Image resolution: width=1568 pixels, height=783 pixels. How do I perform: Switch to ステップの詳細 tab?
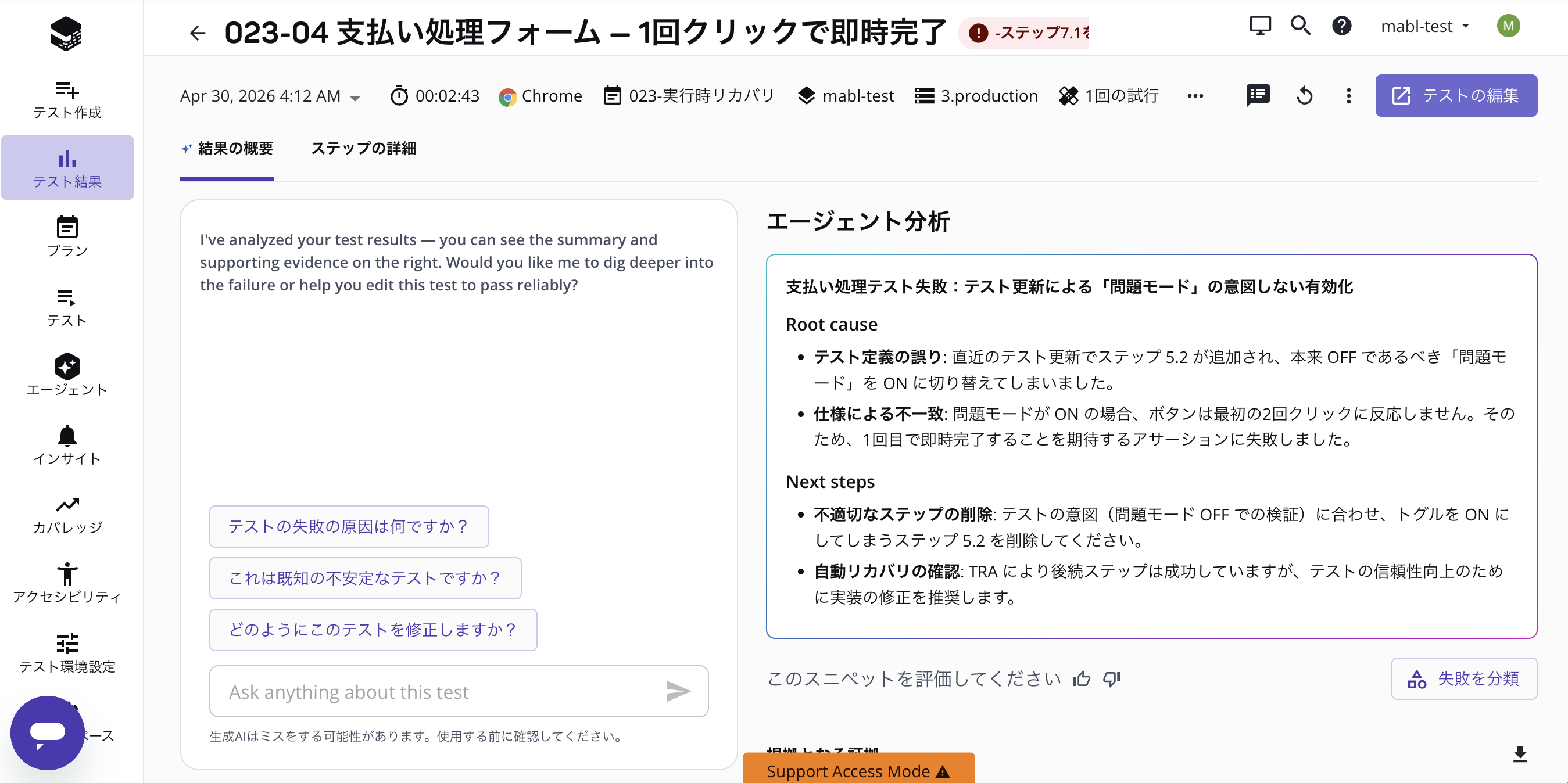(363, 149)
